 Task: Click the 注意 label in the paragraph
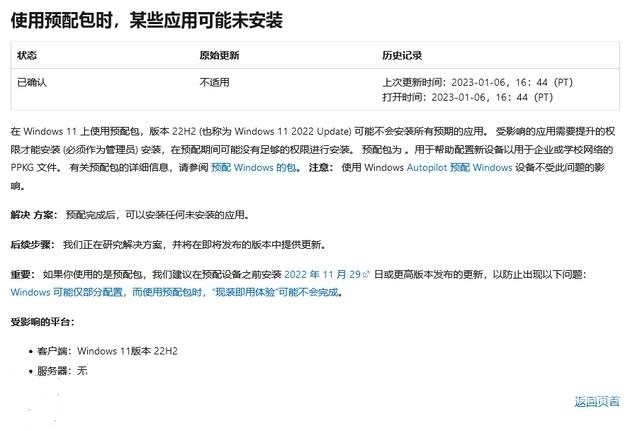321,167
